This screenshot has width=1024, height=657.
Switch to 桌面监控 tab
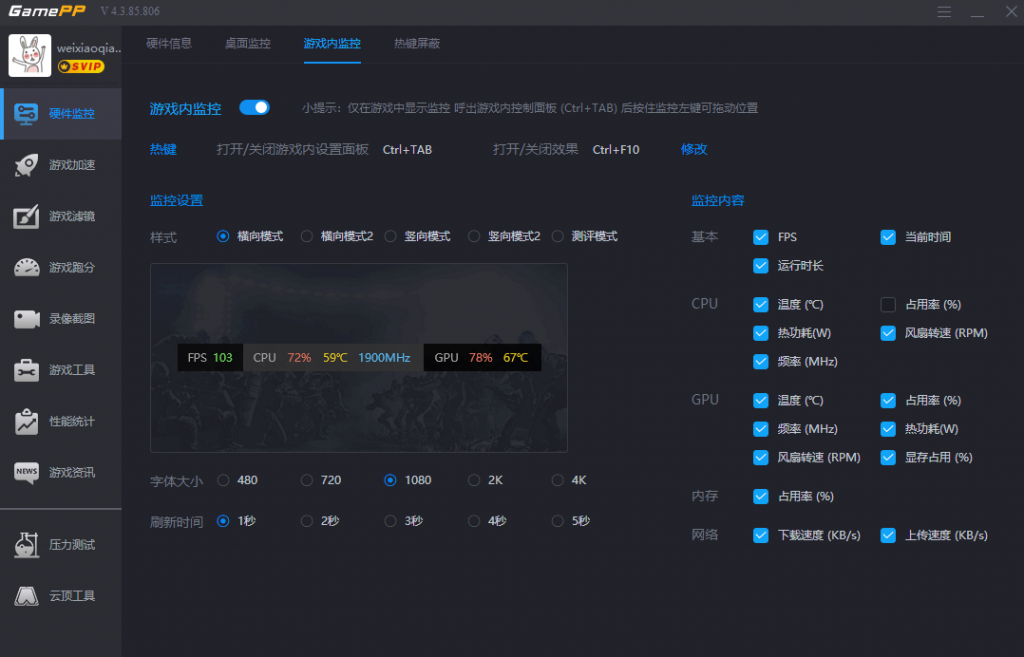point(248,44)
